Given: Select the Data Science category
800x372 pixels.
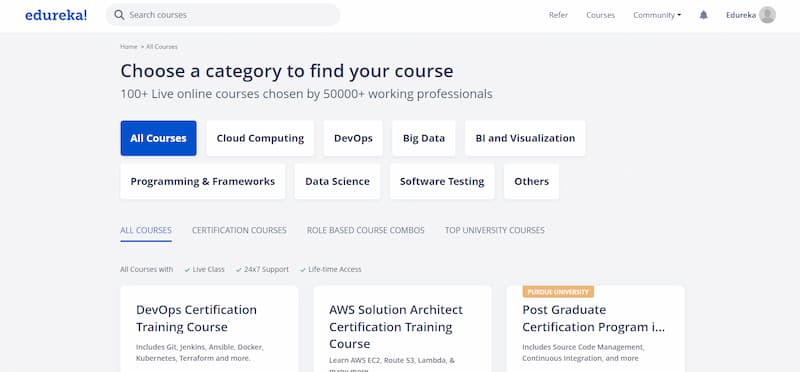Looking at the screenshot, I should 337,182.
